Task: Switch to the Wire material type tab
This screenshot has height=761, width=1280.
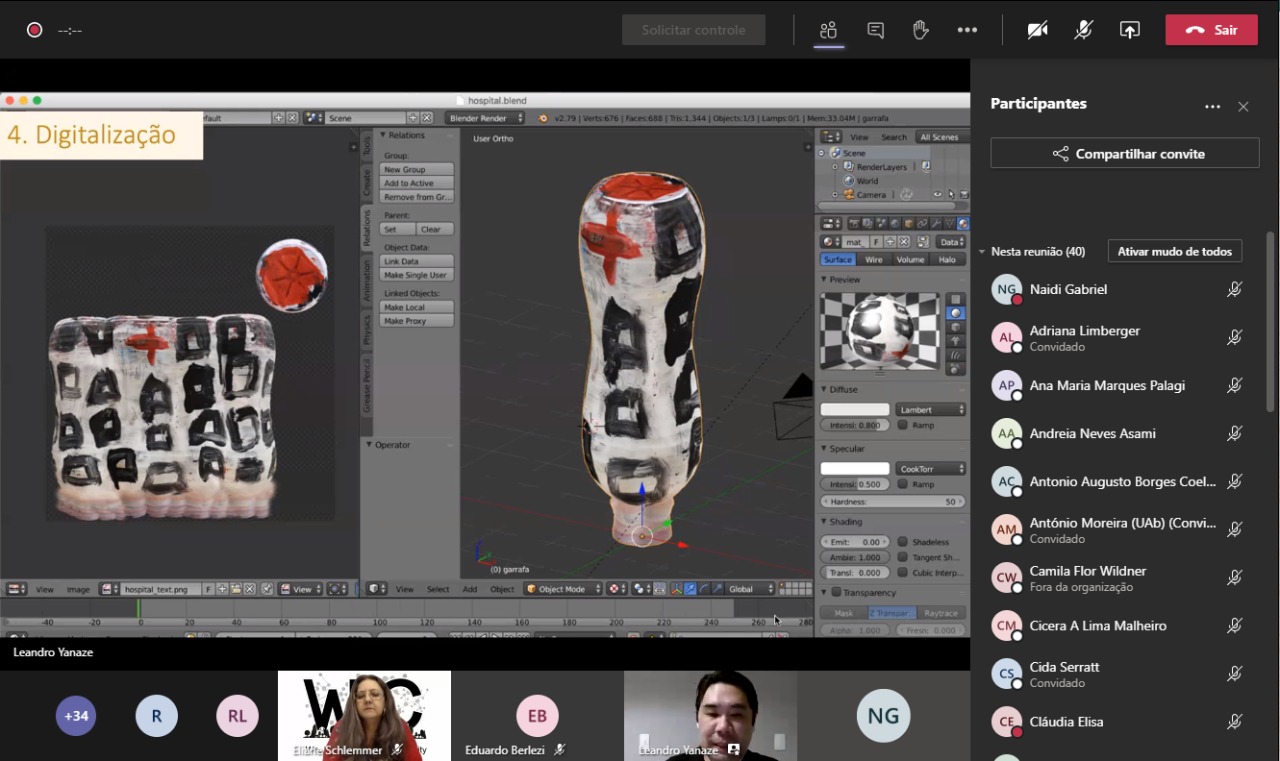Action: (874, 259)
